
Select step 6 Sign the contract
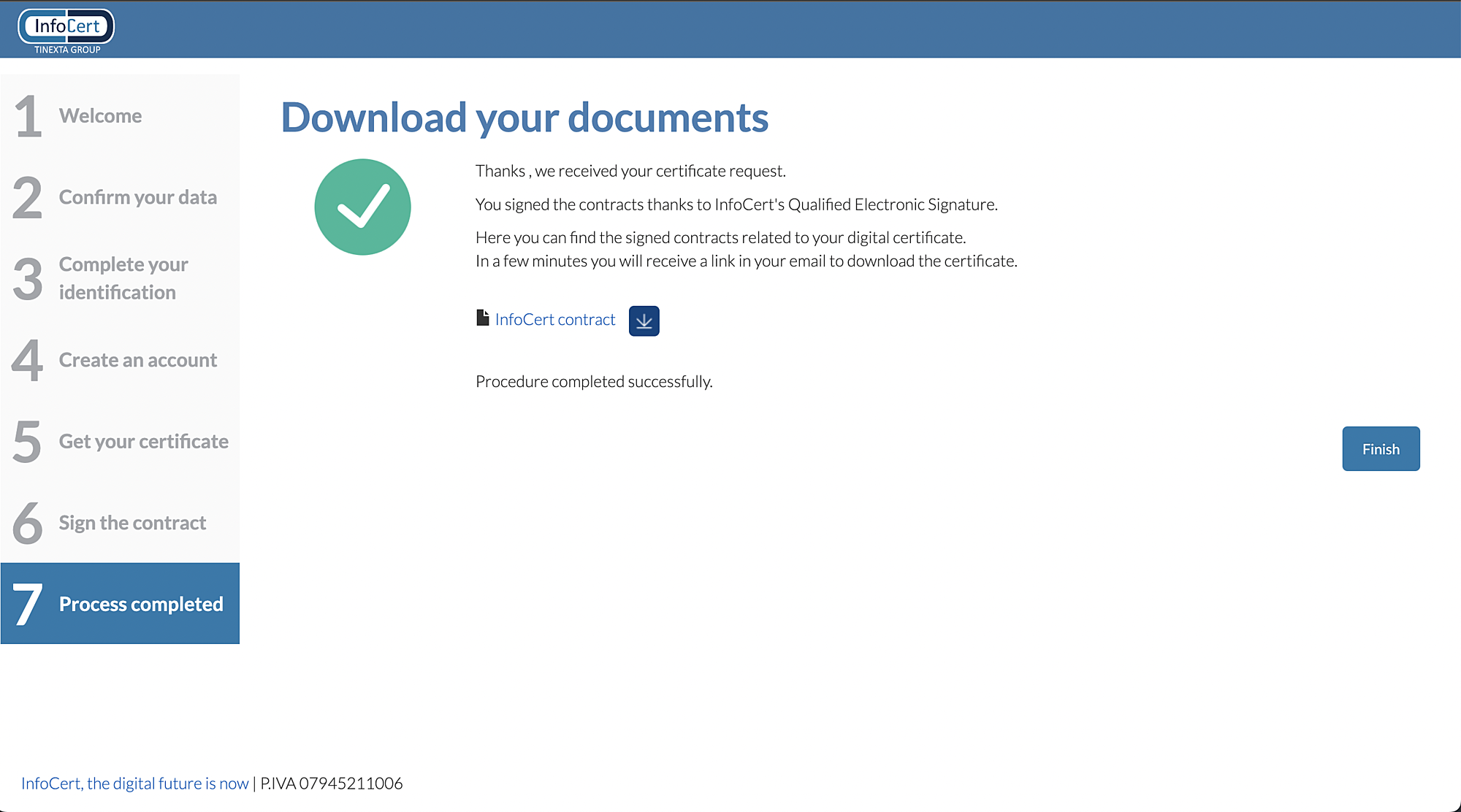click(x=132, y=523)
